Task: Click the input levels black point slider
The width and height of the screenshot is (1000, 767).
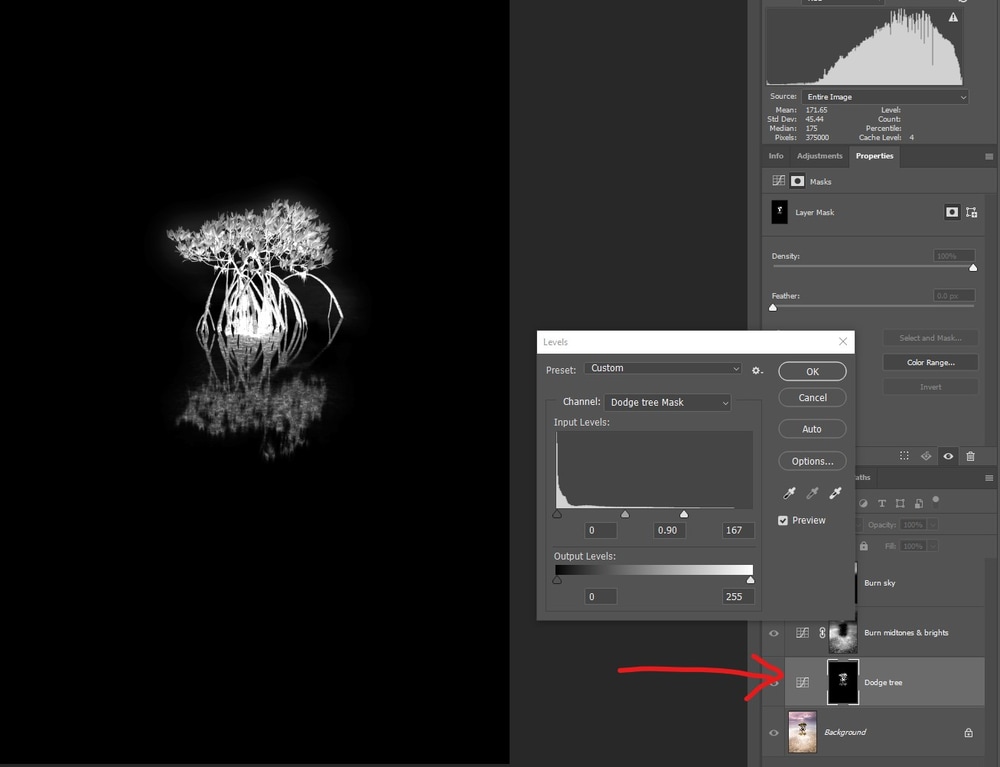Action: tap(557, 514)
